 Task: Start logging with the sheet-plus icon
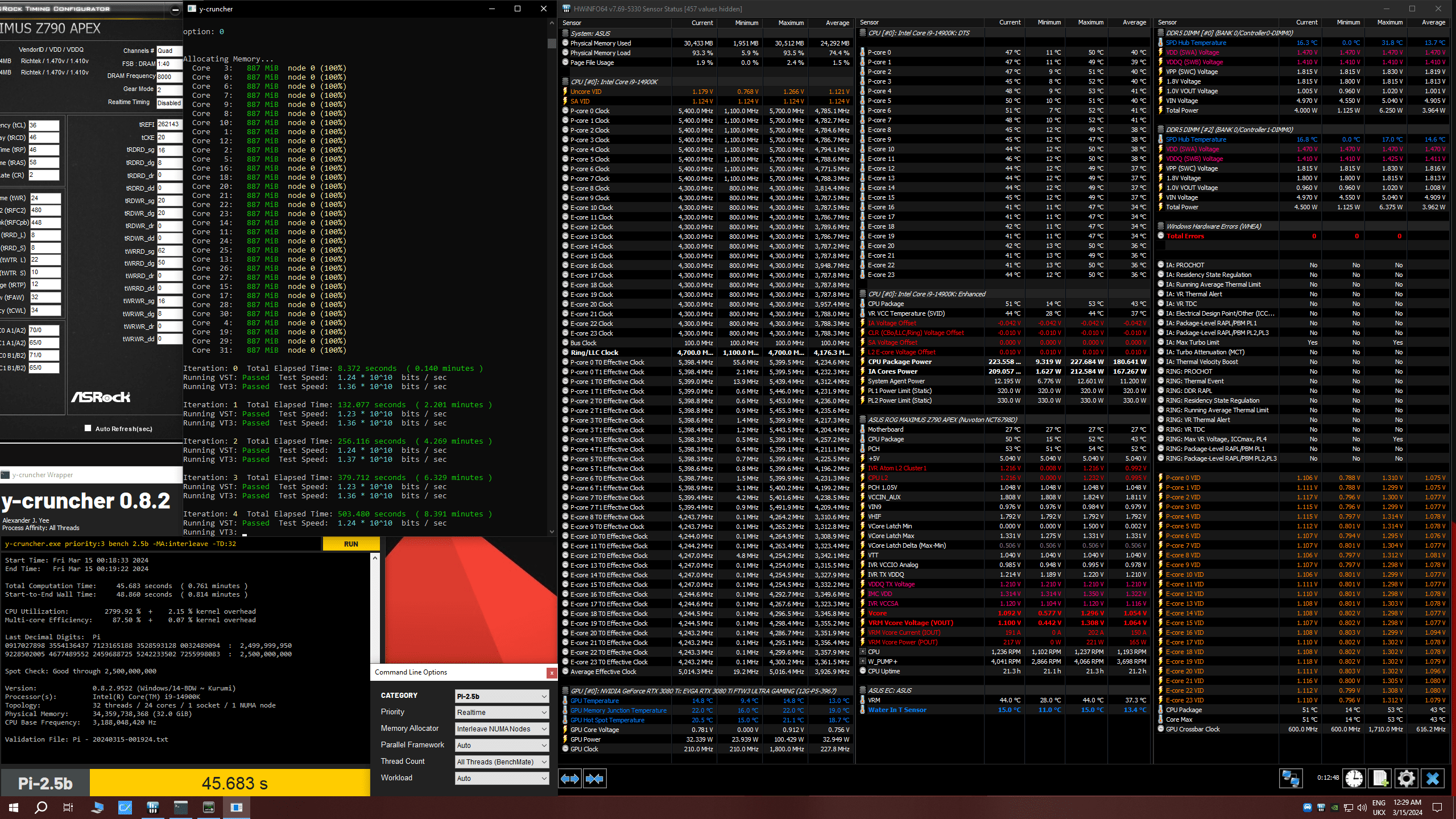tap(1380, 779)
